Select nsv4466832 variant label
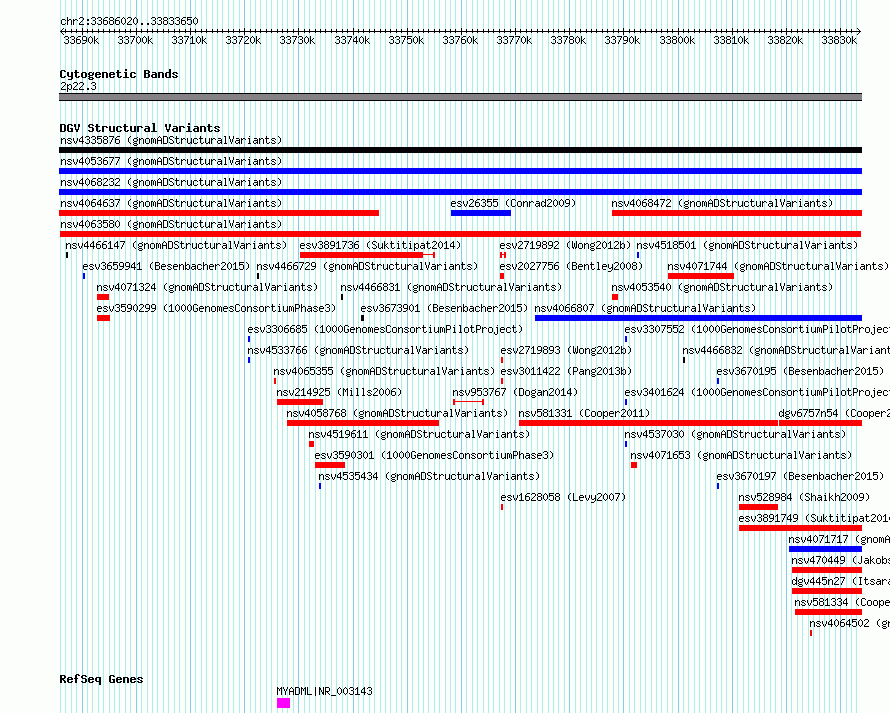This screenshot has height=713, width=890. point(786,350)
